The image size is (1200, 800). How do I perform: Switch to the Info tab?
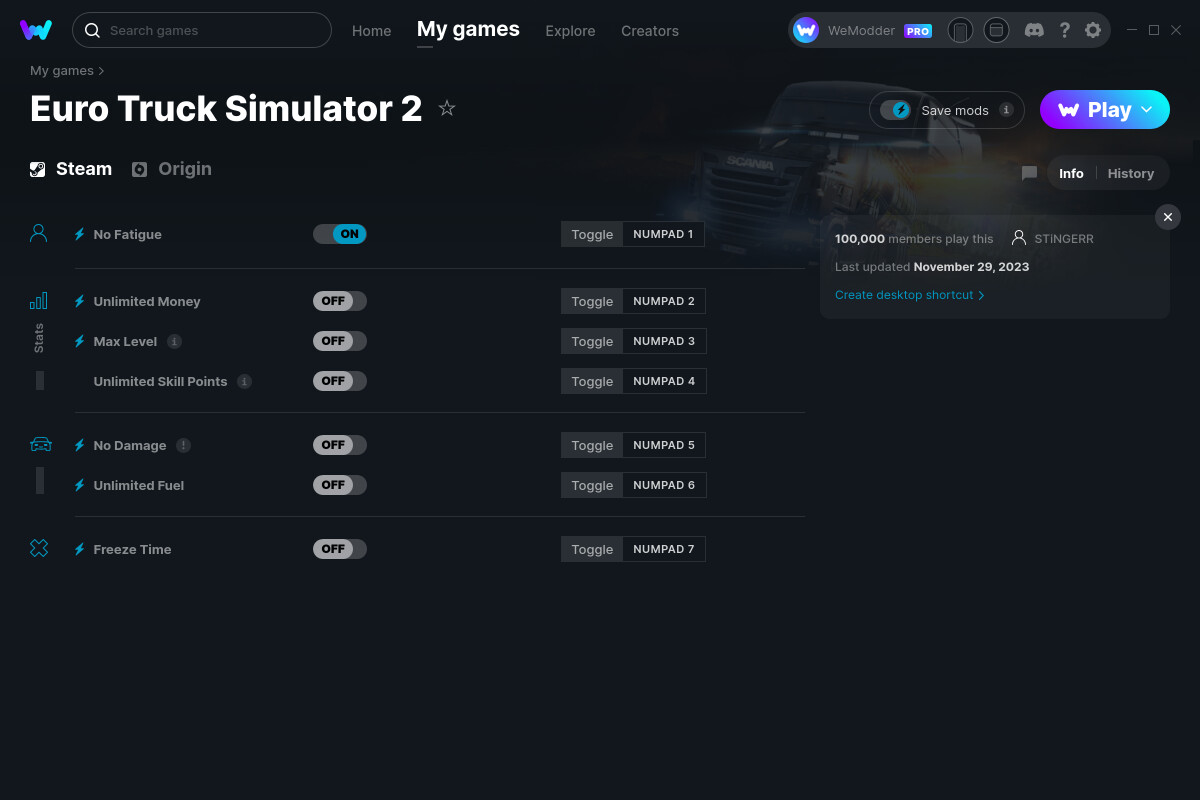(x=1071, y=173)
